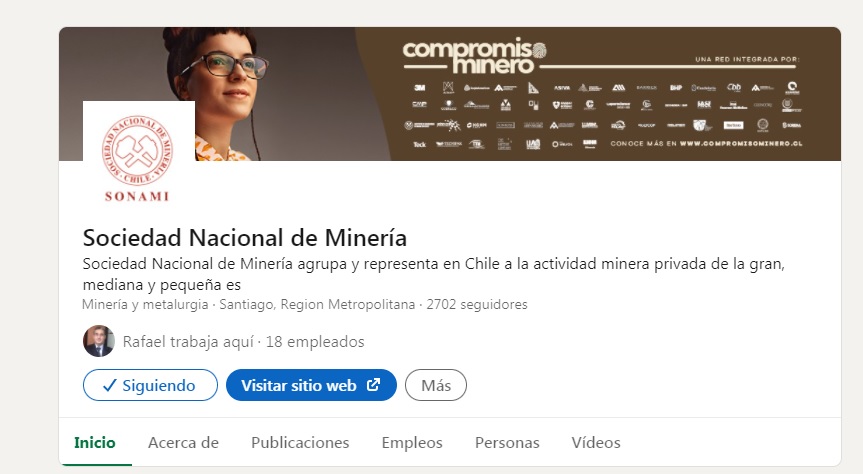Open the Publicaciones tab
863x474 pixels.
[x=300, y=443]
